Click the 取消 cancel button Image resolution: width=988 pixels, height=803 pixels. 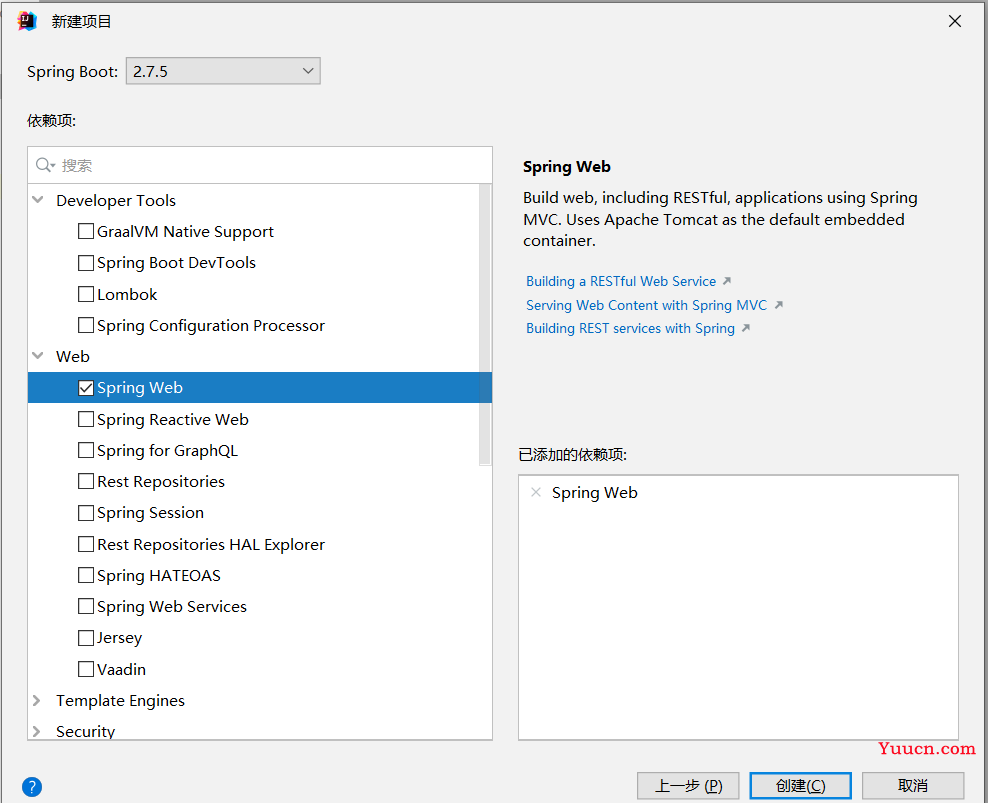click(x=913, y=786)
